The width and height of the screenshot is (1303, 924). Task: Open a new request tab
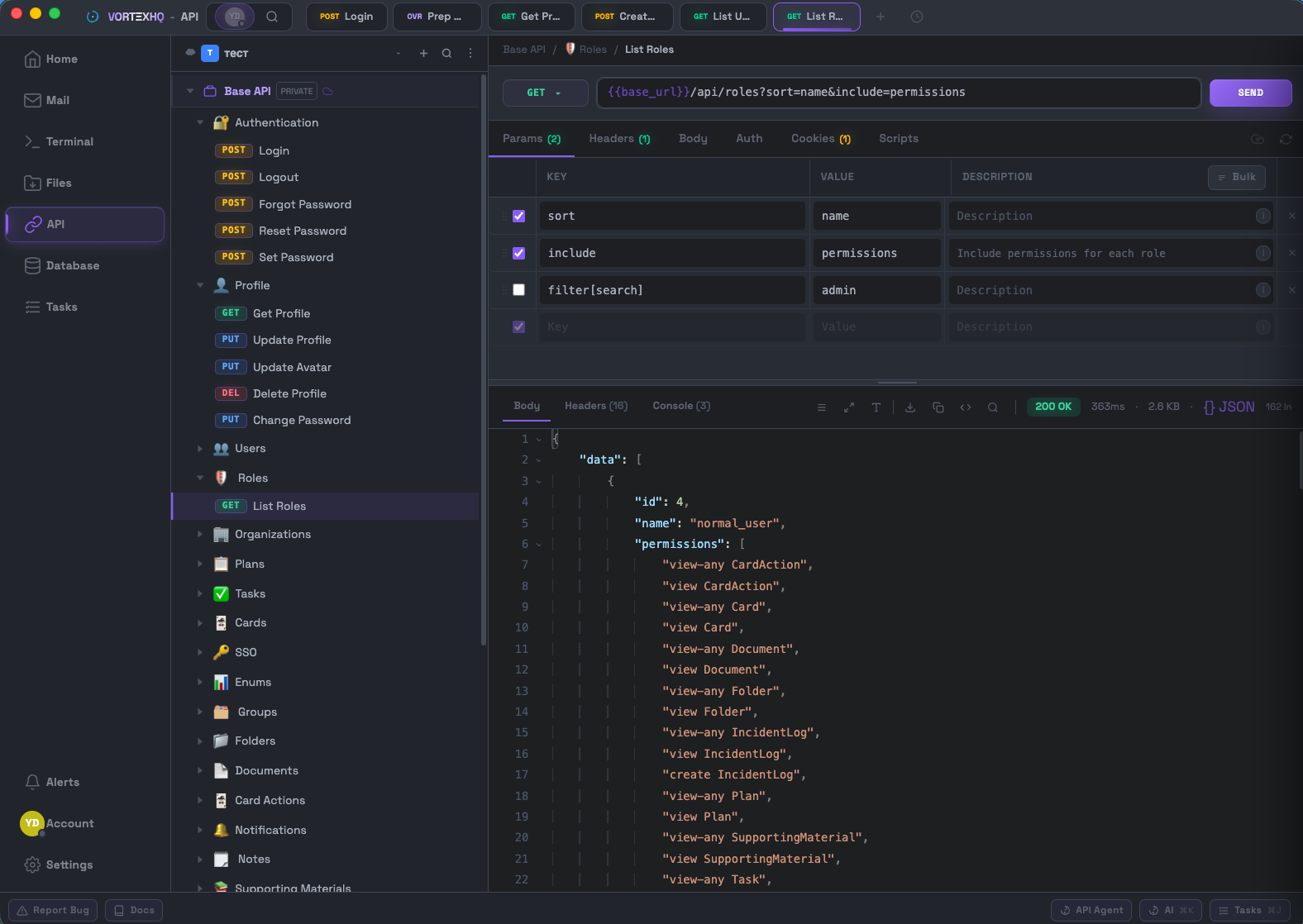tap(881, 17)
